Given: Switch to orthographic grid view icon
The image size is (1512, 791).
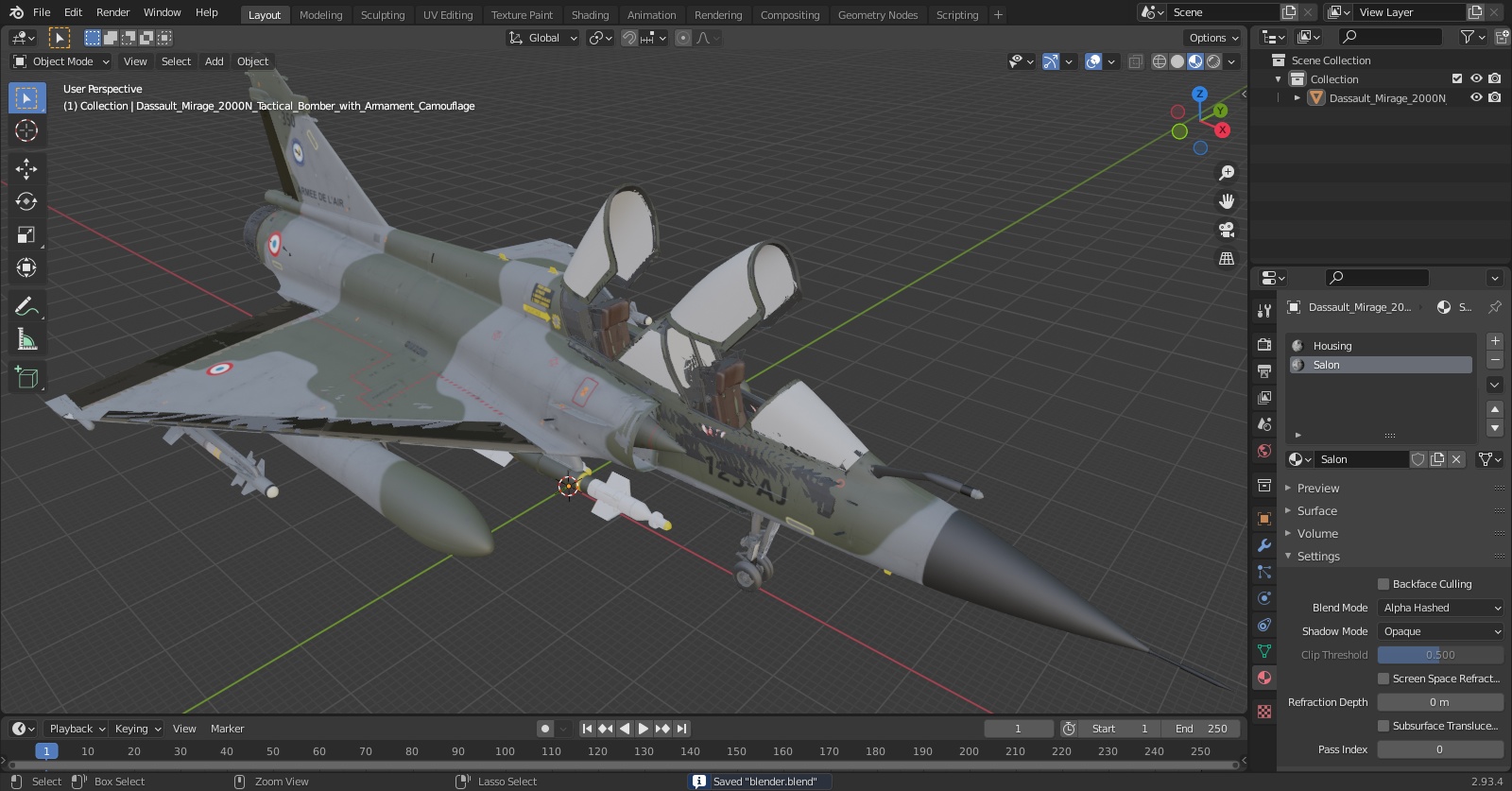Looking at the screenshot, I should pos(1227,258).
